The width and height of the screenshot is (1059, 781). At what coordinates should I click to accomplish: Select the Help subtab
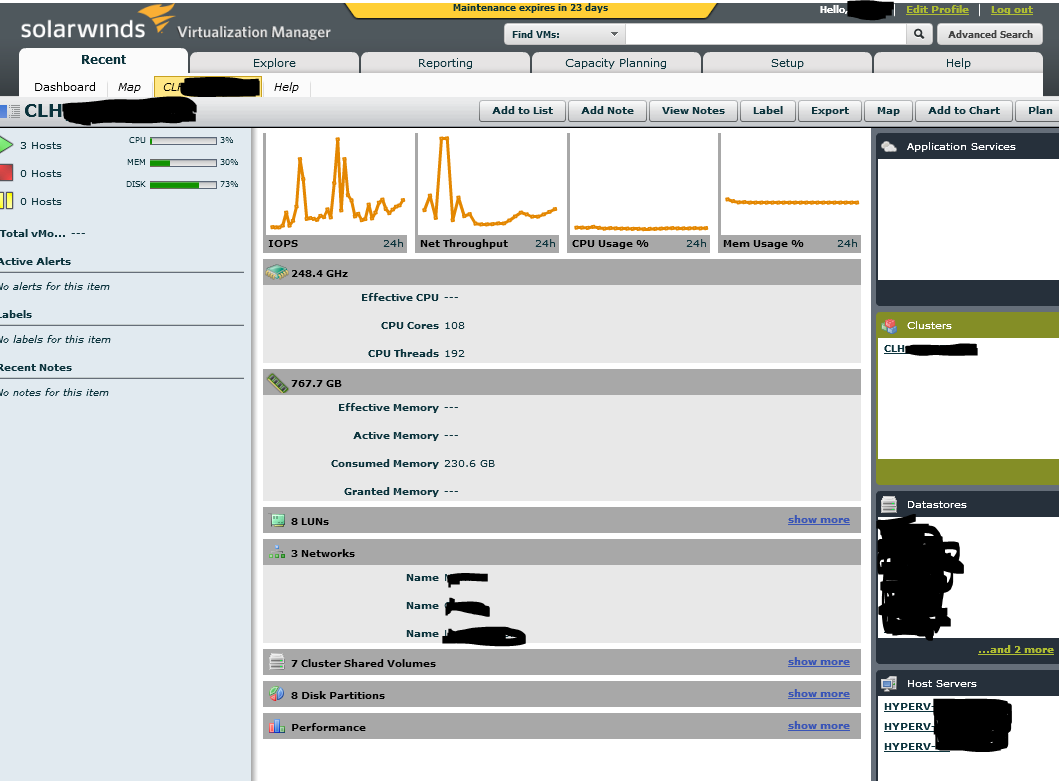286,86
